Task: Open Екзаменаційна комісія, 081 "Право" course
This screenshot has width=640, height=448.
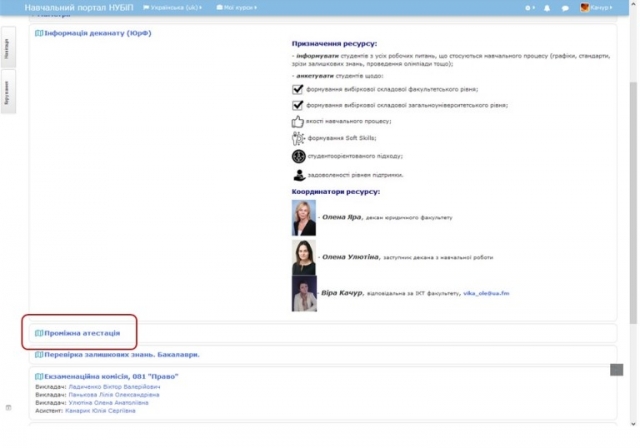Action: coord(111,376)
